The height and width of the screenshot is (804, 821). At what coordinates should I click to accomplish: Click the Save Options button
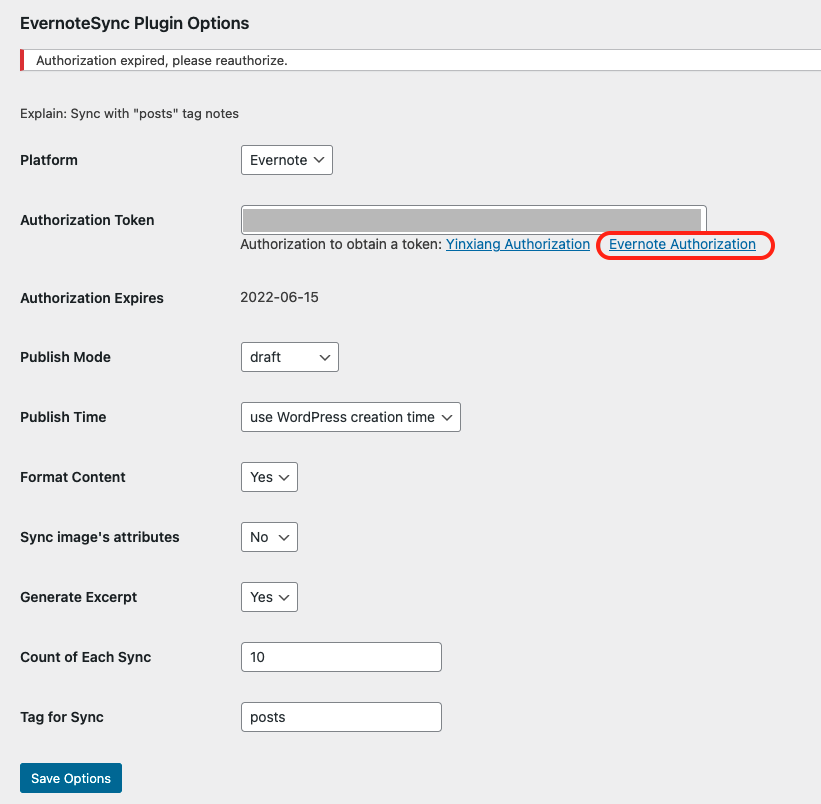[71, 778]
